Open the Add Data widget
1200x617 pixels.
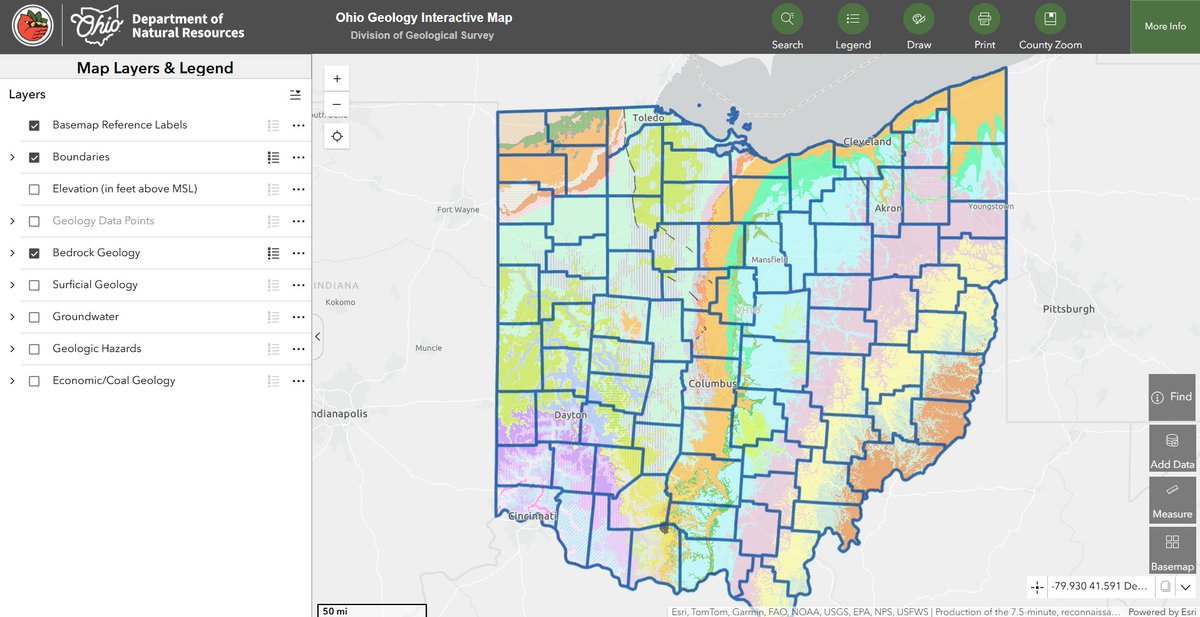1172,448
